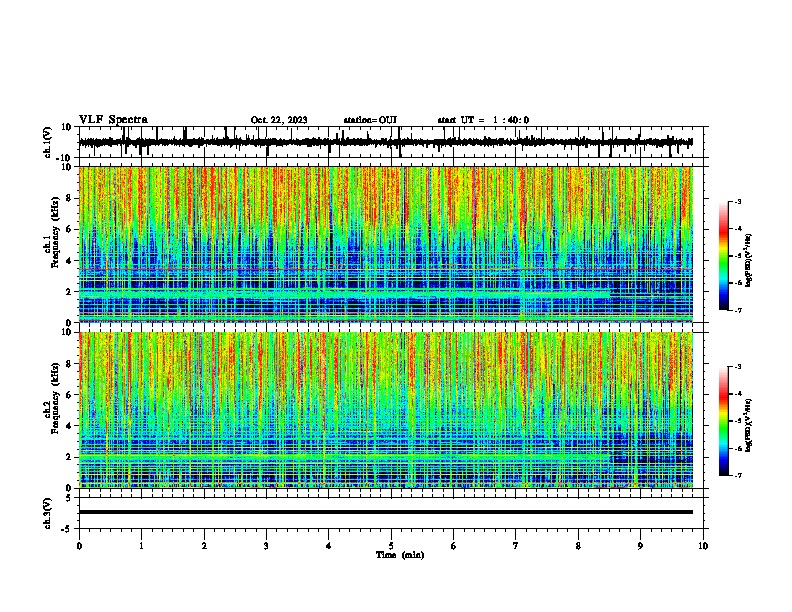Click the 'ch.3(V)' axis label
Screen dimensions: 792x612
coord(48,513)
